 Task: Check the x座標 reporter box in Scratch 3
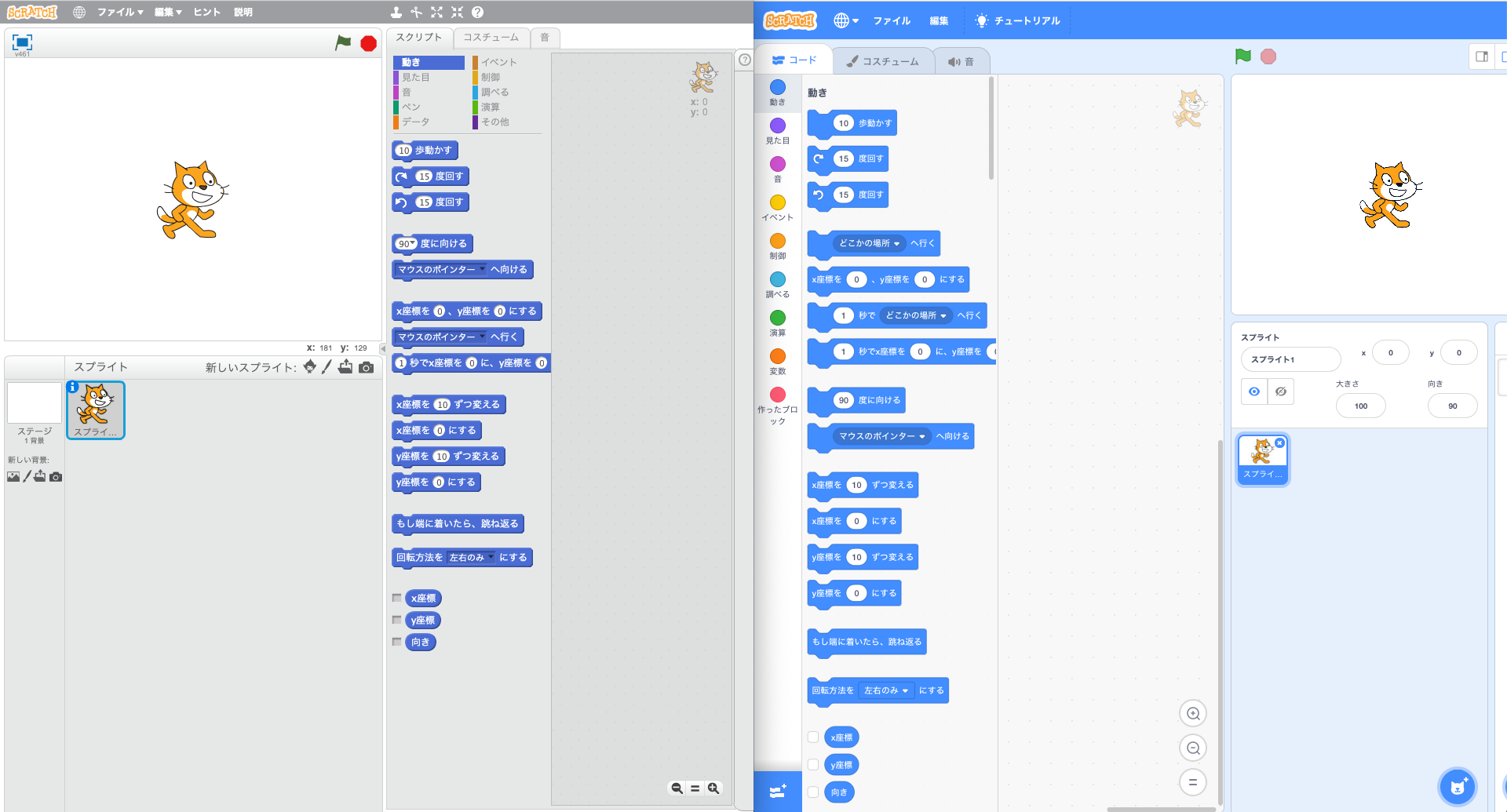pyautogui.click(x=813, y=737)
